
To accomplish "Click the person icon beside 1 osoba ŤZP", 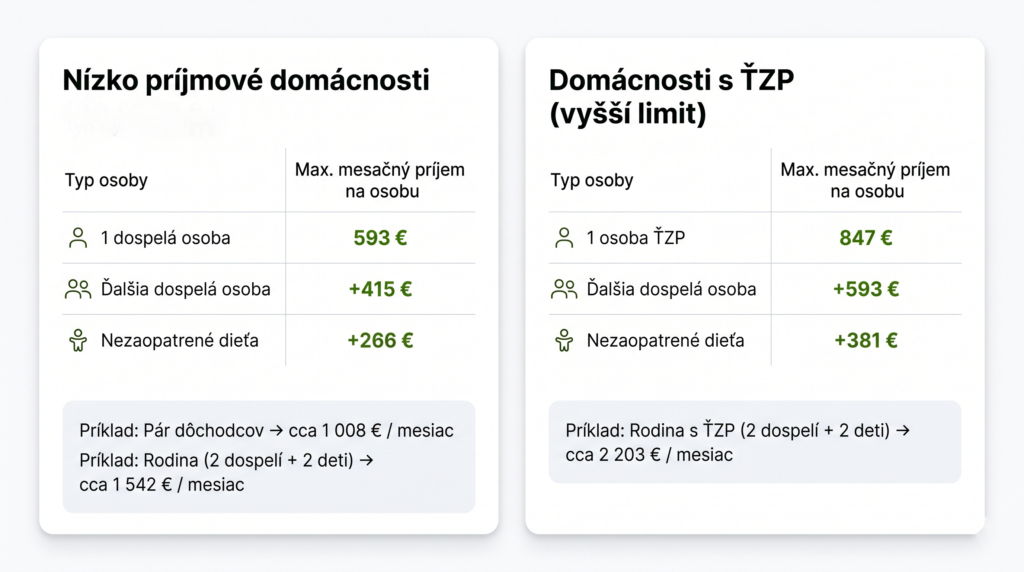I will 563,238.
